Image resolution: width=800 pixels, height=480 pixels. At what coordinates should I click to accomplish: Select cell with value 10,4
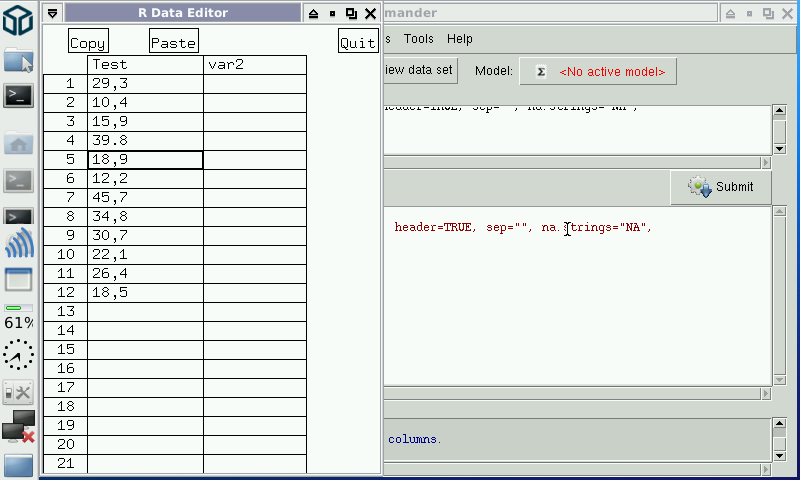(145, 103)
